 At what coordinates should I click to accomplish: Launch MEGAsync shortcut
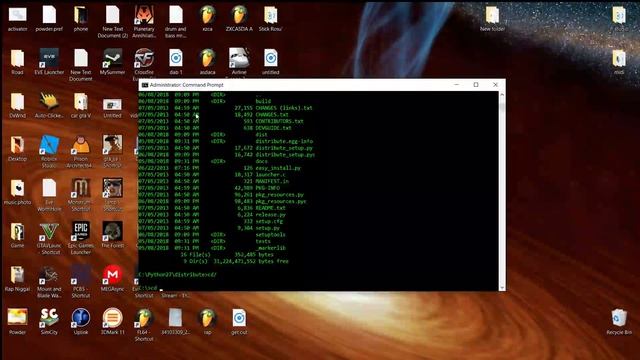click(112, 279)
